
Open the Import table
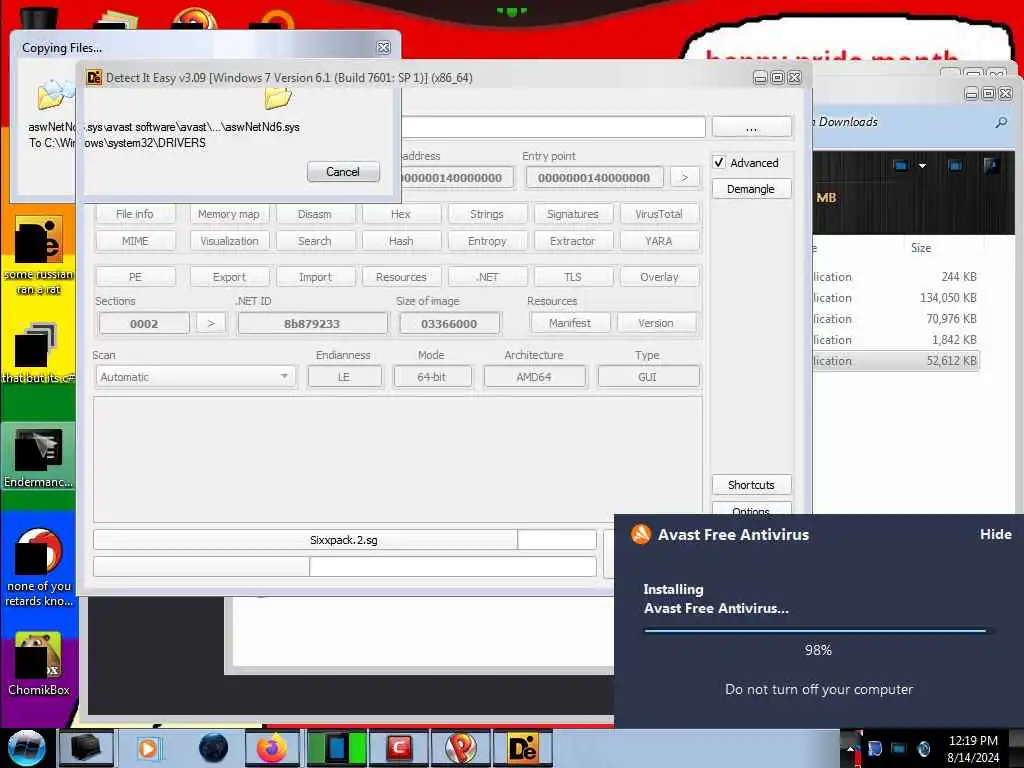315,277
